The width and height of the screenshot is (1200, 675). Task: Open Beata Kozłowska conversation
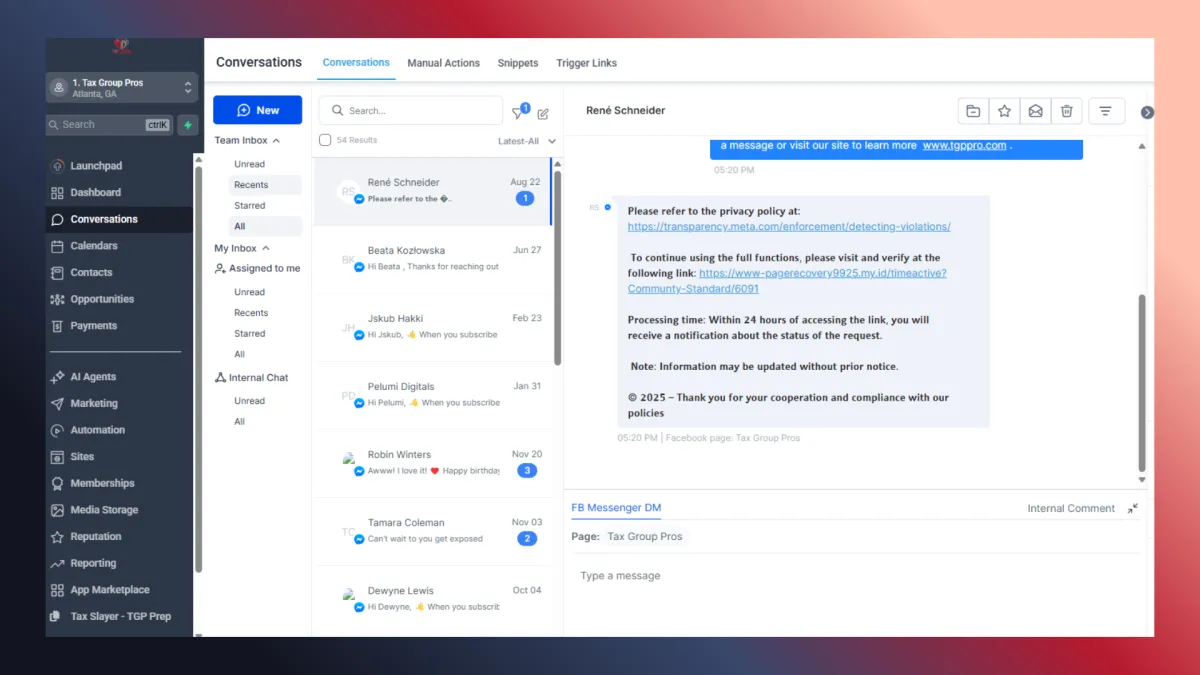[x=433, y=259]
